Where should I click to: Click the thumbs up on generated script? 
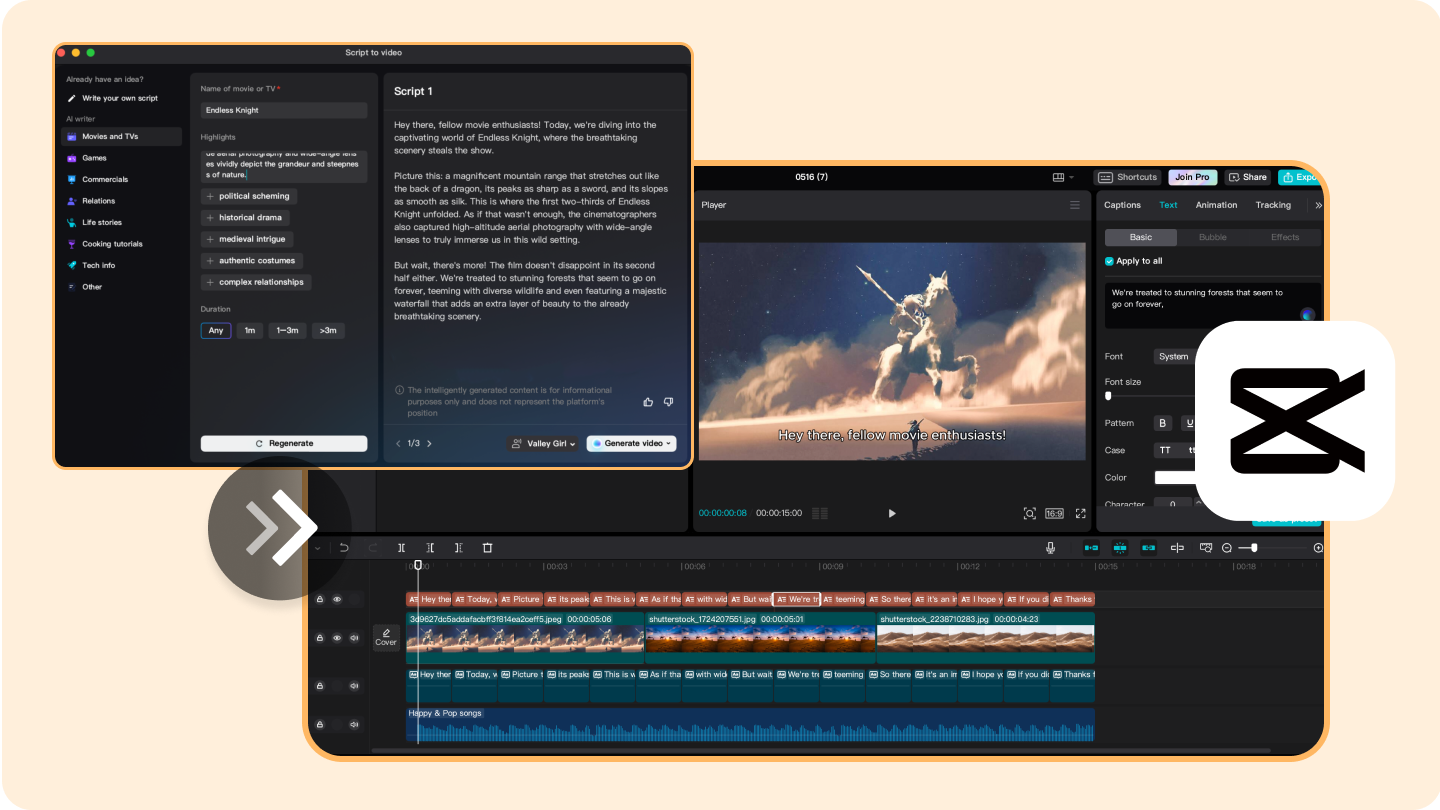click(x=648, y=401)
